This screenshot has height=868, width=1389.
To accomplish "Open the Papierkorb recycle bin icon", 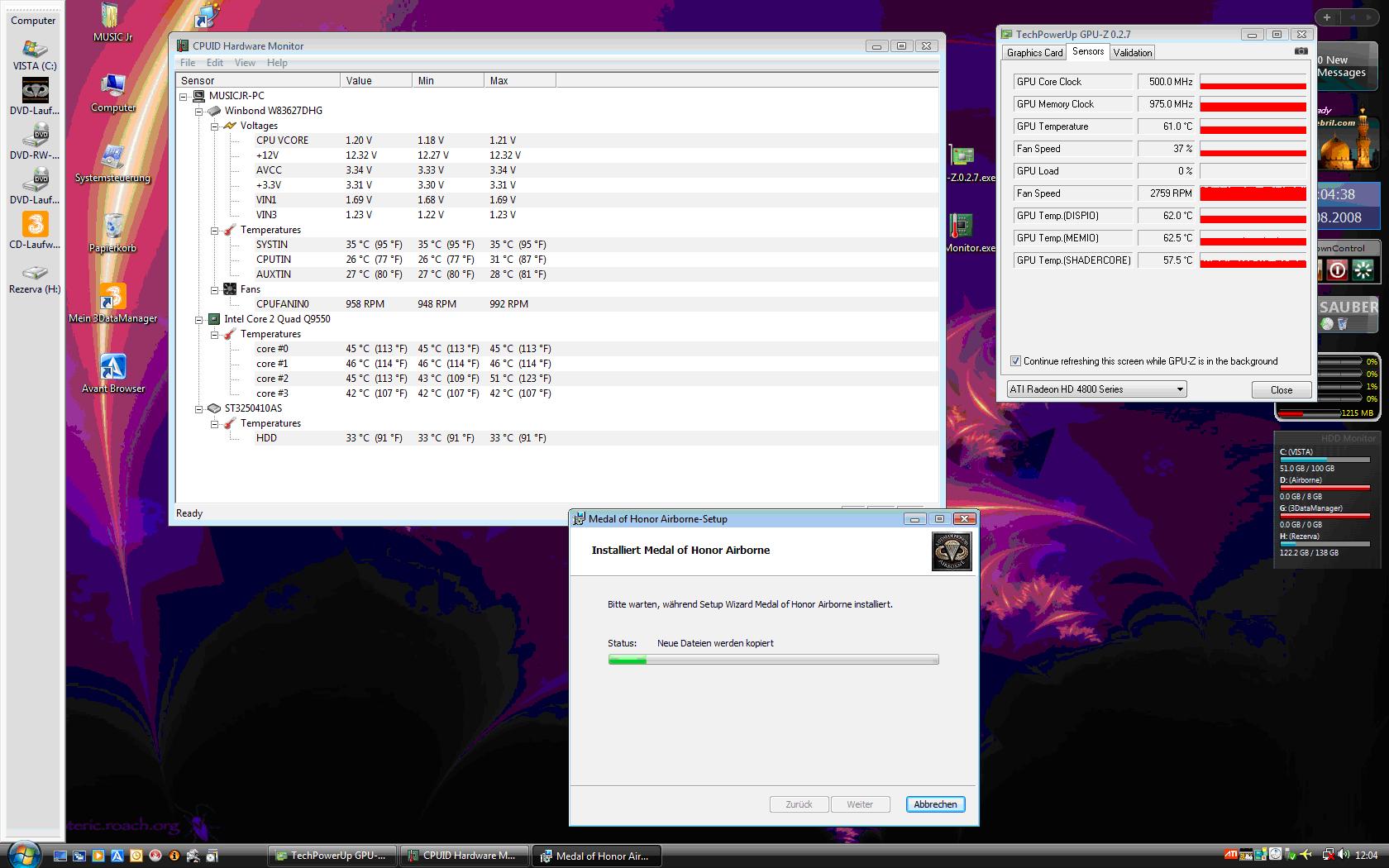I will (x=112, y=234).
